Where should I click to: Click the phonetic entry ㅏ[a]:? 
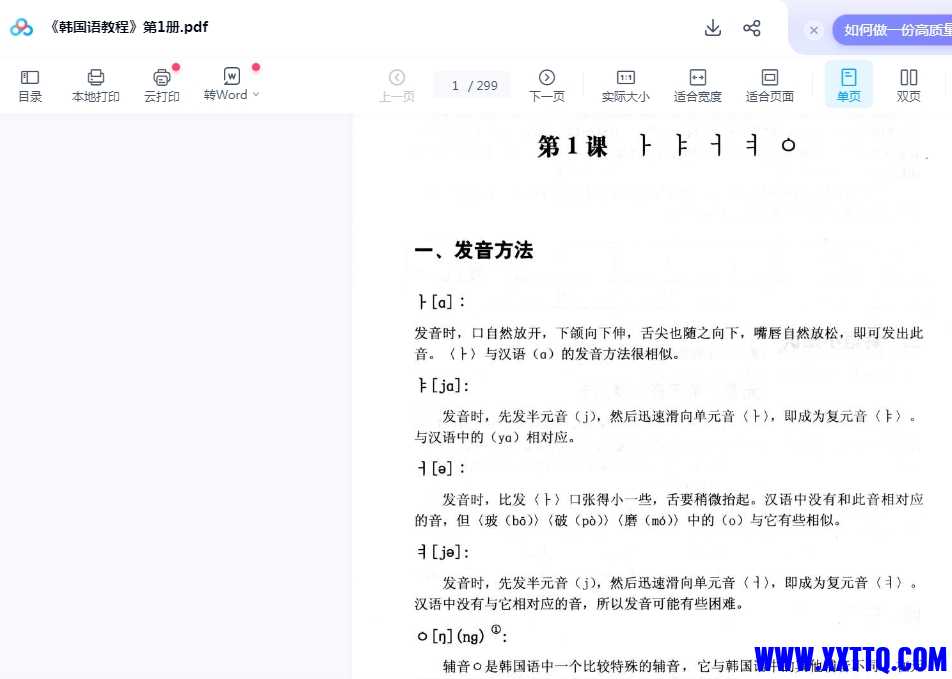click(441, 302)
